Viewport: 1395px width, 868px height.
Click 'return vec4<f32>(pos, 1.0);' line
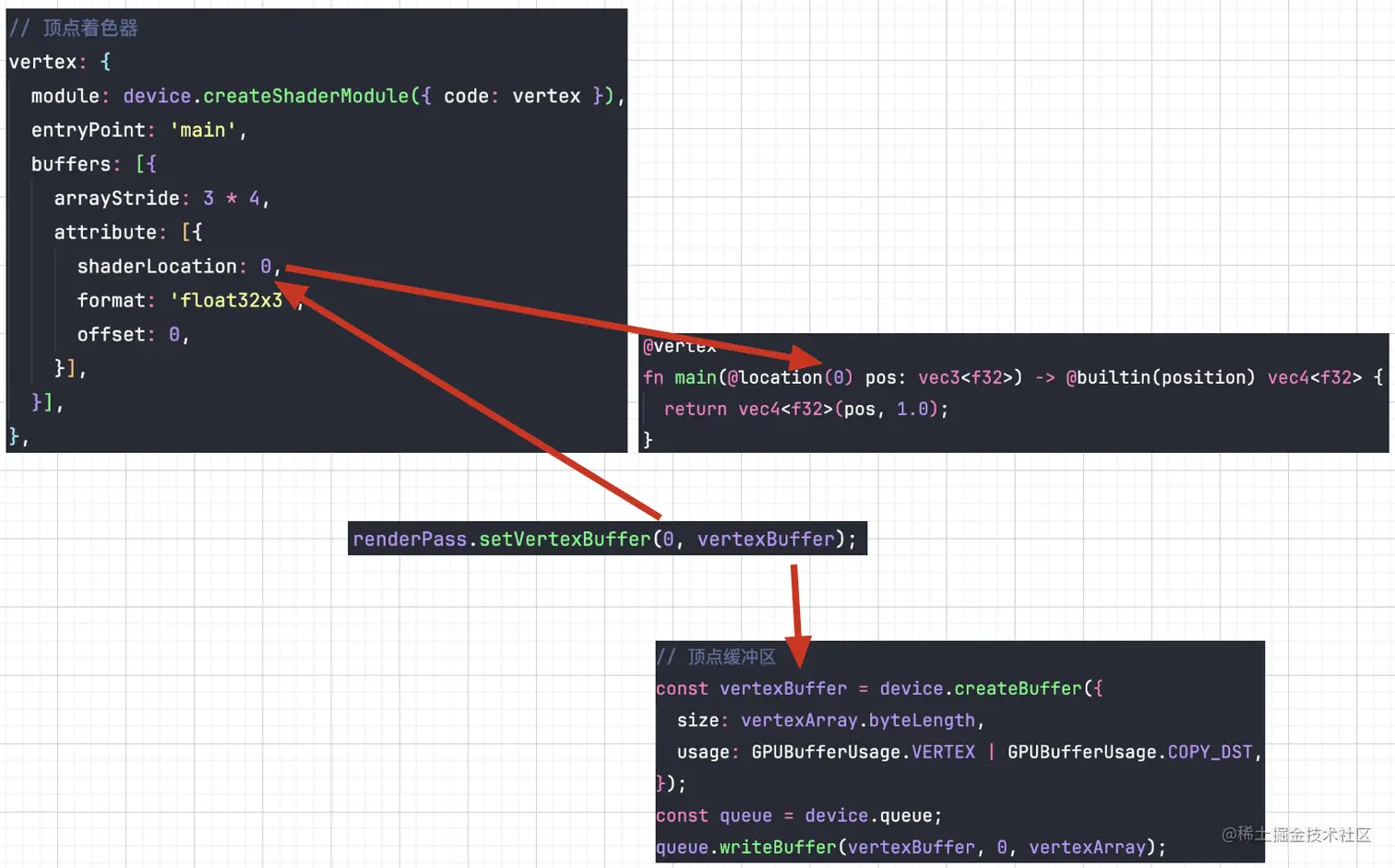coord(805,409)
